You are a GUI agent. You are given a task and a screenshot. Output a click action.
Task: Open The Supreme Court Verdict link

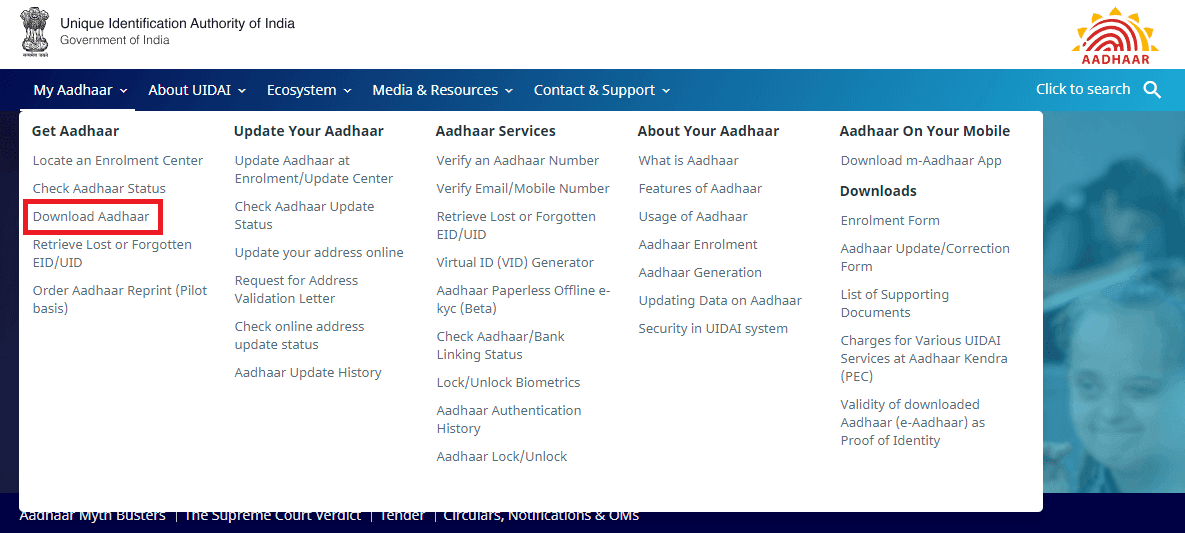point(273,516)
